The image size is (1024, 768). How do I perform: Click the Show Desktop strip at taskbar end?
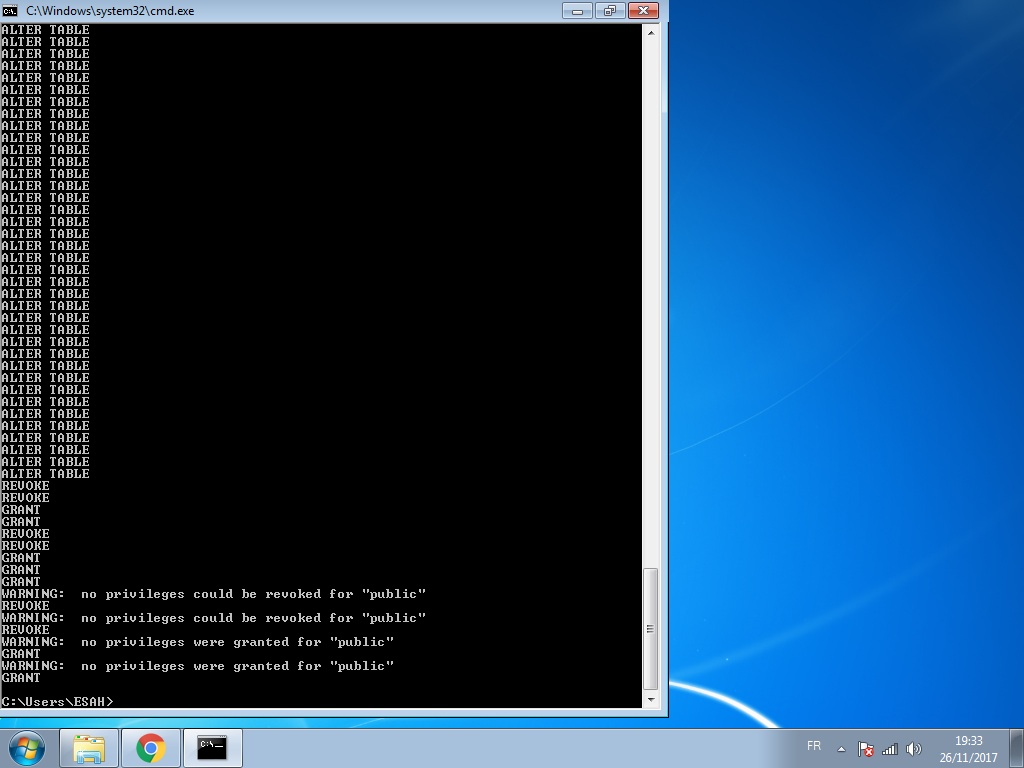pos(1017,749)
